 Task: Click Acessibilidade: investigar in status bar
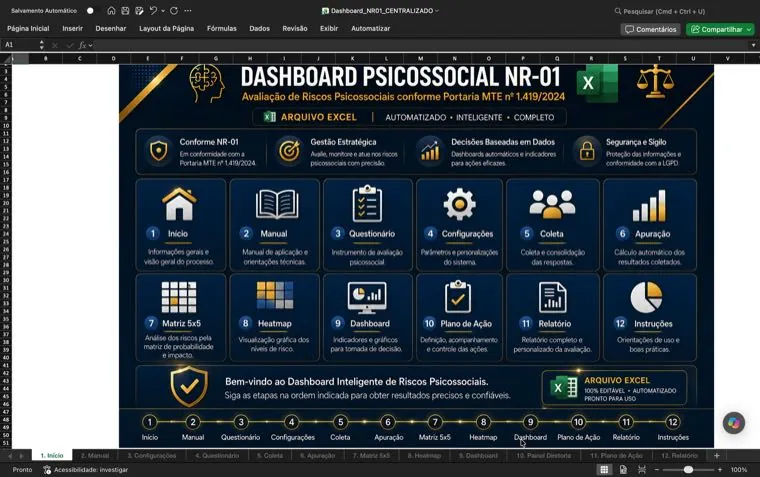point(86,470)
